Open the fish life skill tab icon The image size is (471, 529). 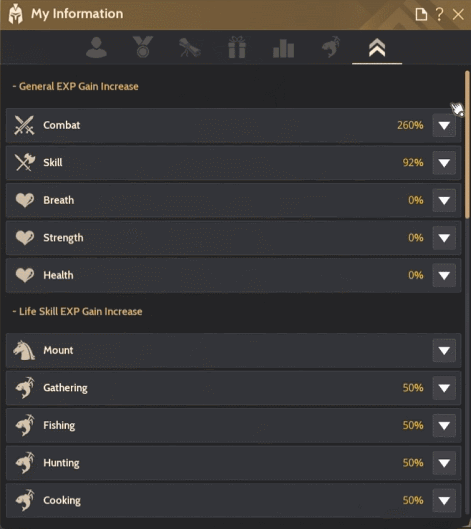(331, 47)
